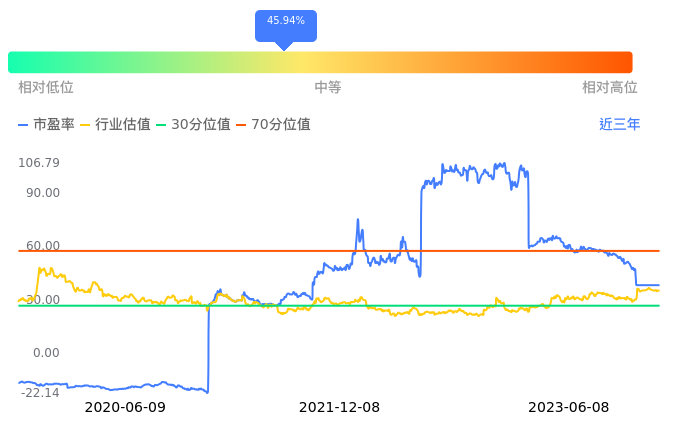Click the 2020-06-09 date axis label

coord(125,408)
